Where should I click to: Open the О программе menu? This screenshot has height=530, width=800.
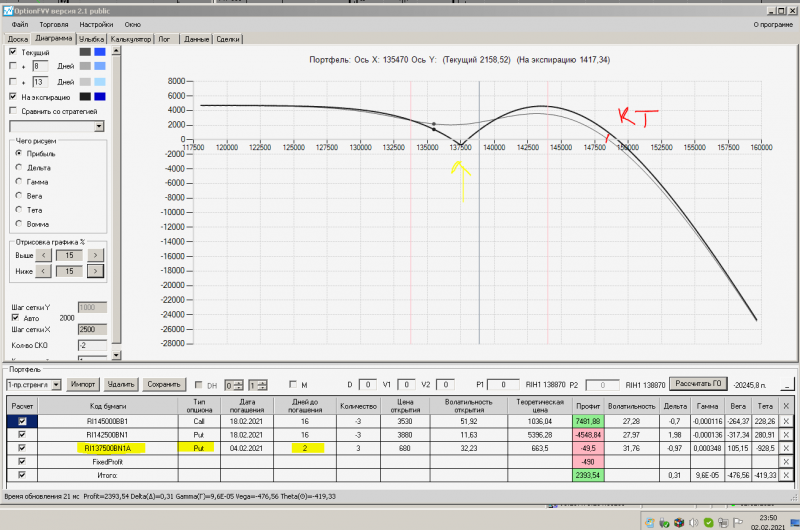[x=773, y=24]
